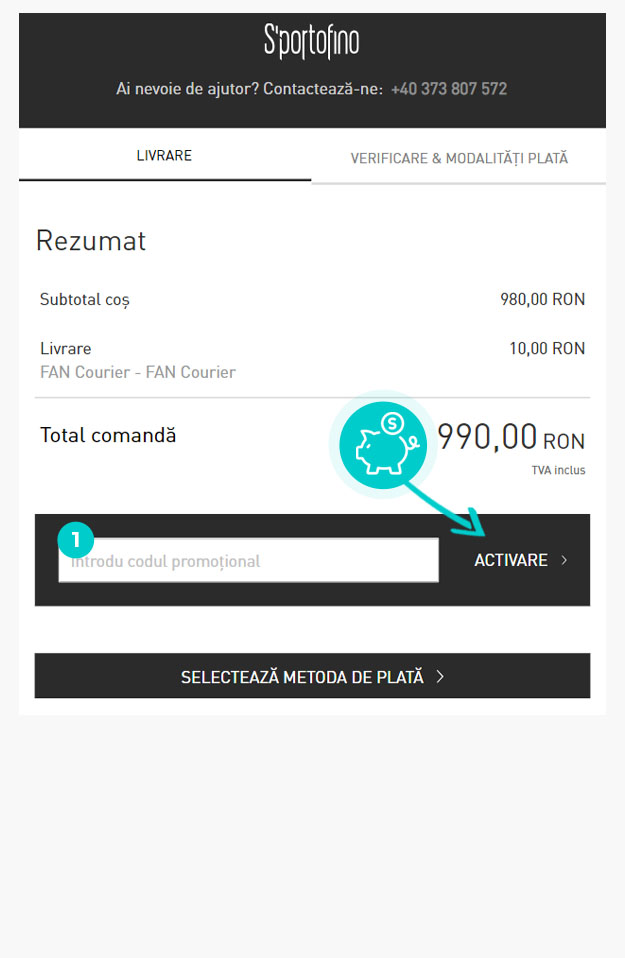Click the teal number 1 step badge

tap(76, 540)
